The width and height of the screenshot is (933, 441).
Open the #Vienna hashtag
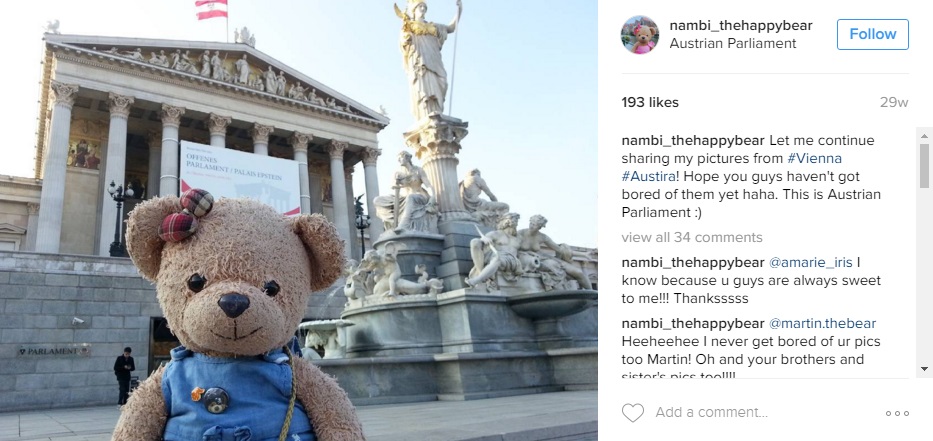[814, 159]
